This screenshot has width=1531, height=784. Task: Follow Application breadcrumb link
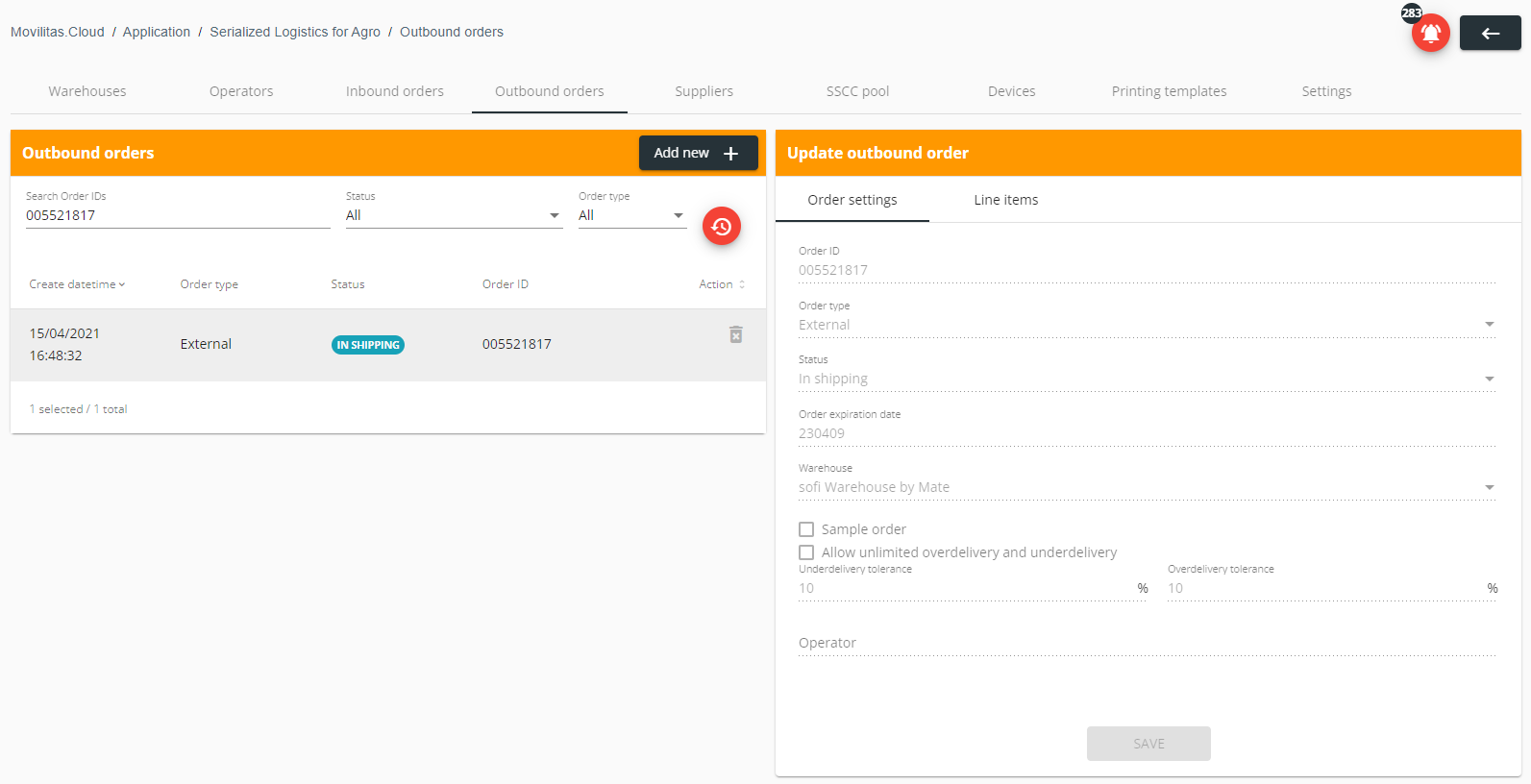click(x=157, y=32)
